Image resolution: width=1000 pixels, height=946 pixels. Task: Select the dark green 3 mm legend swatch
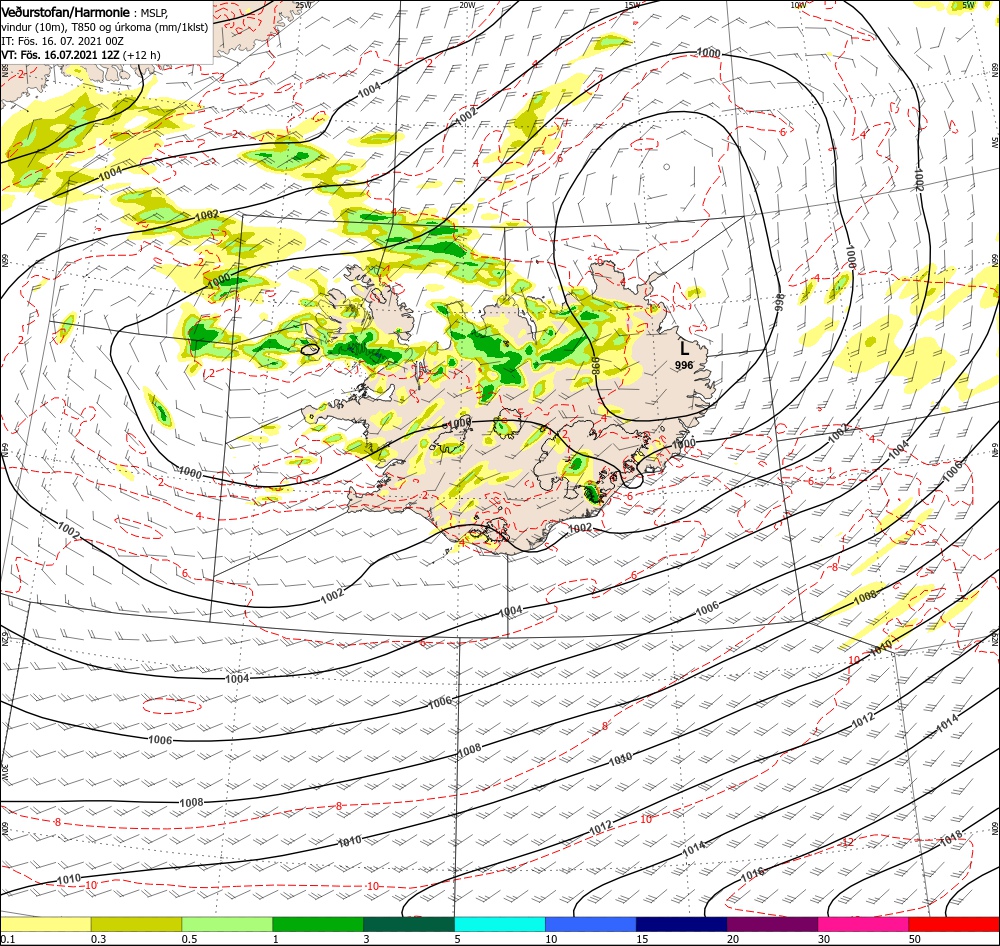(409, 924)
